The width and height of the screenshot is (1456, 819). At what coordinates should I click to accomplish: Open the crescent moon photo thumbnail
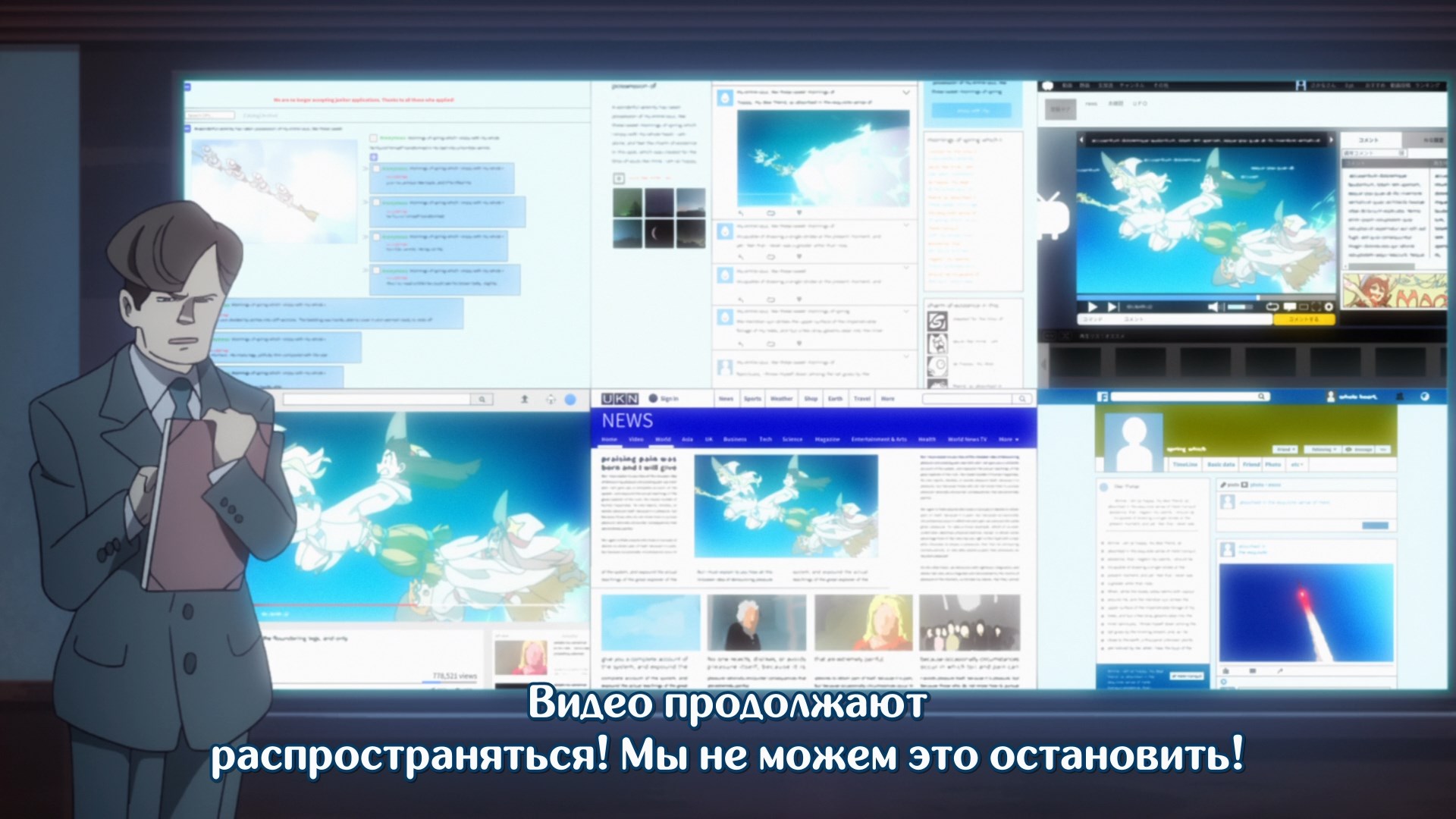coord(658,234)
